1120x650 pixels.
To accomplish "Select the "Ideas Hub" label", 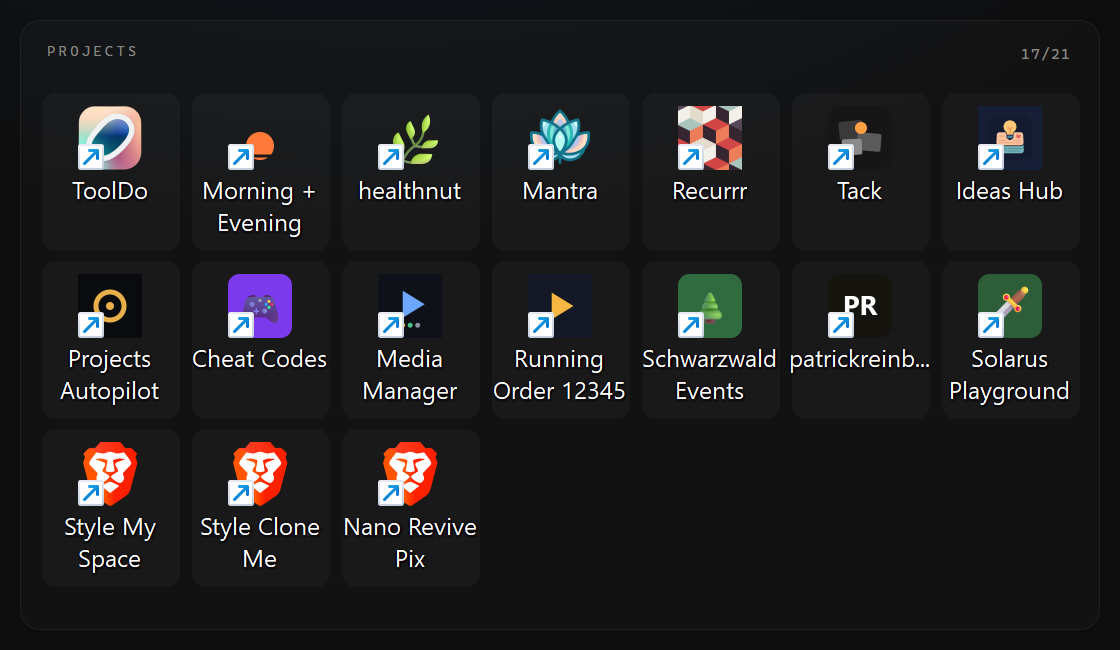I will coord(1009,191).
